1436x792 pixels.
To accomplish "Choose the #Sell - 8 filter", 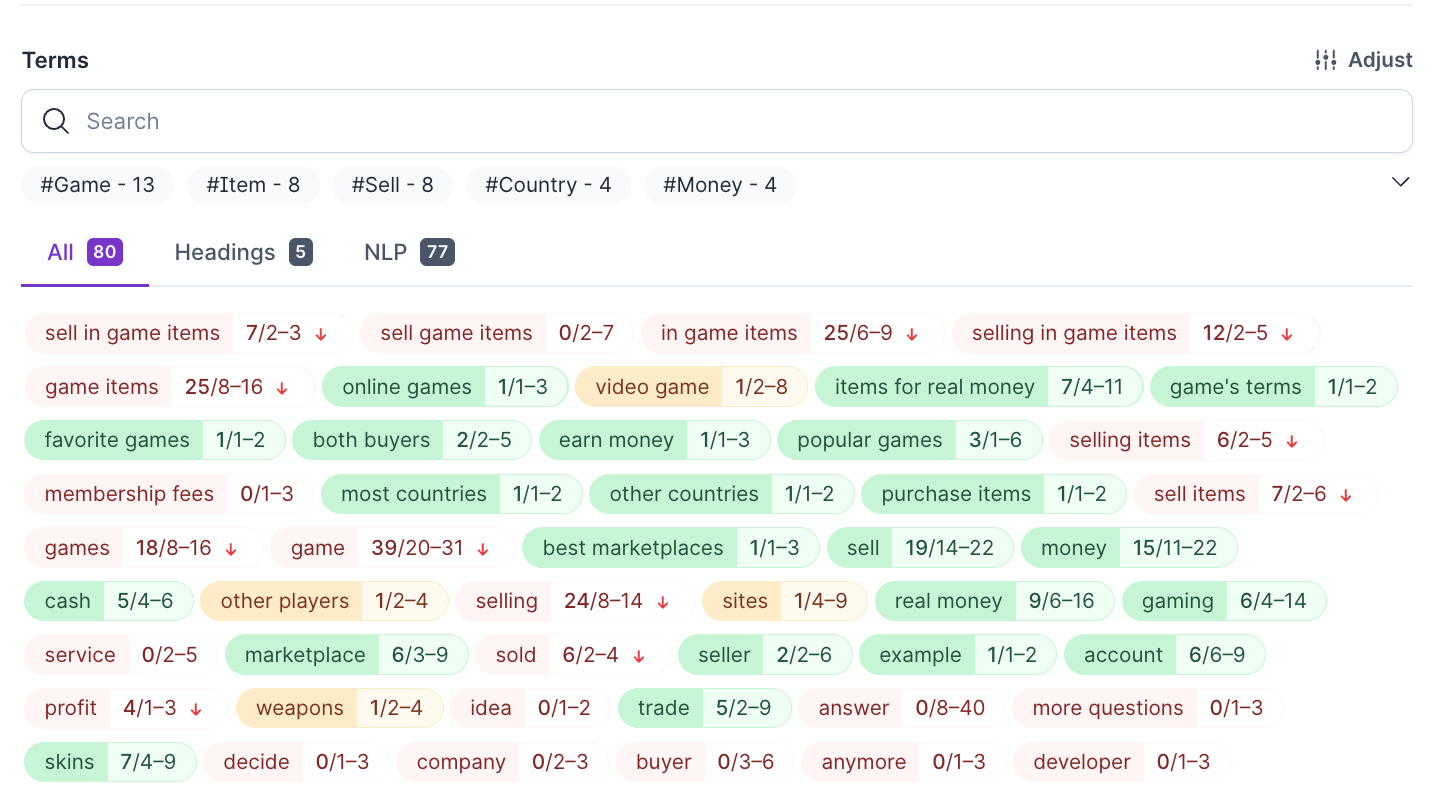I will (x=392, y=185).
